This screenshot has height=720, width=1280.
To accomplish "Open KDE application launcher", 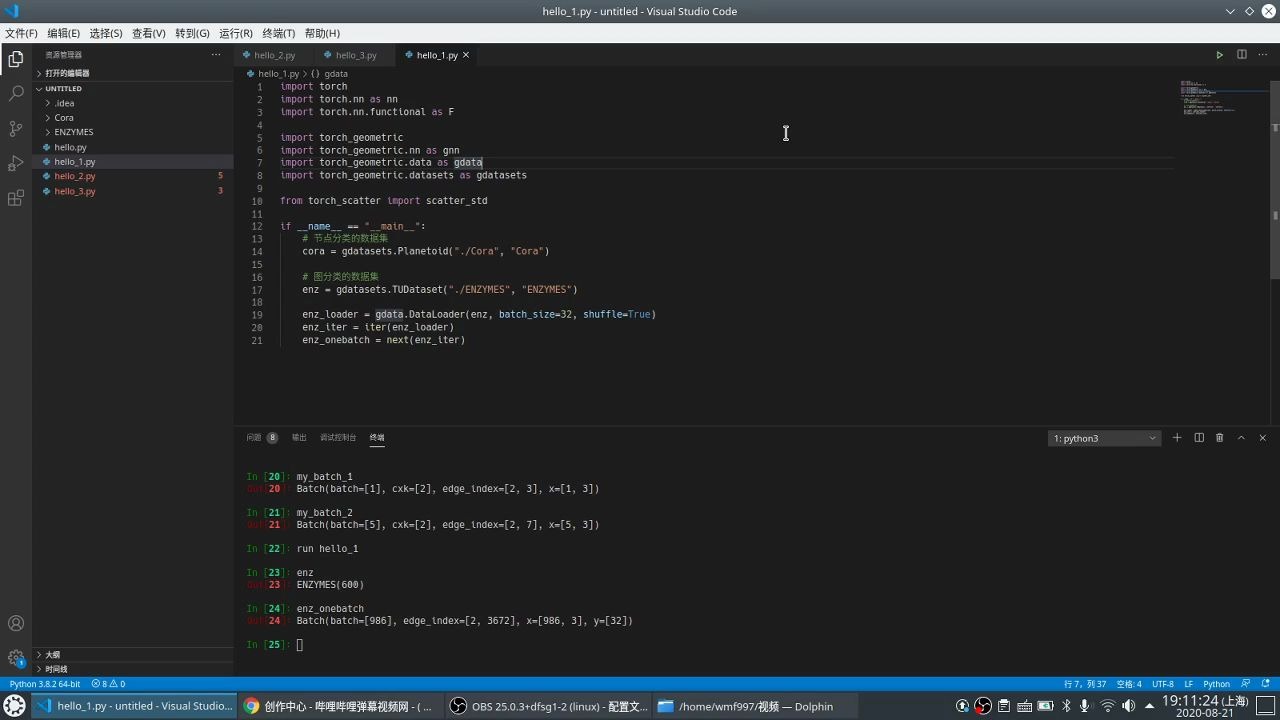I will (15, 706).
